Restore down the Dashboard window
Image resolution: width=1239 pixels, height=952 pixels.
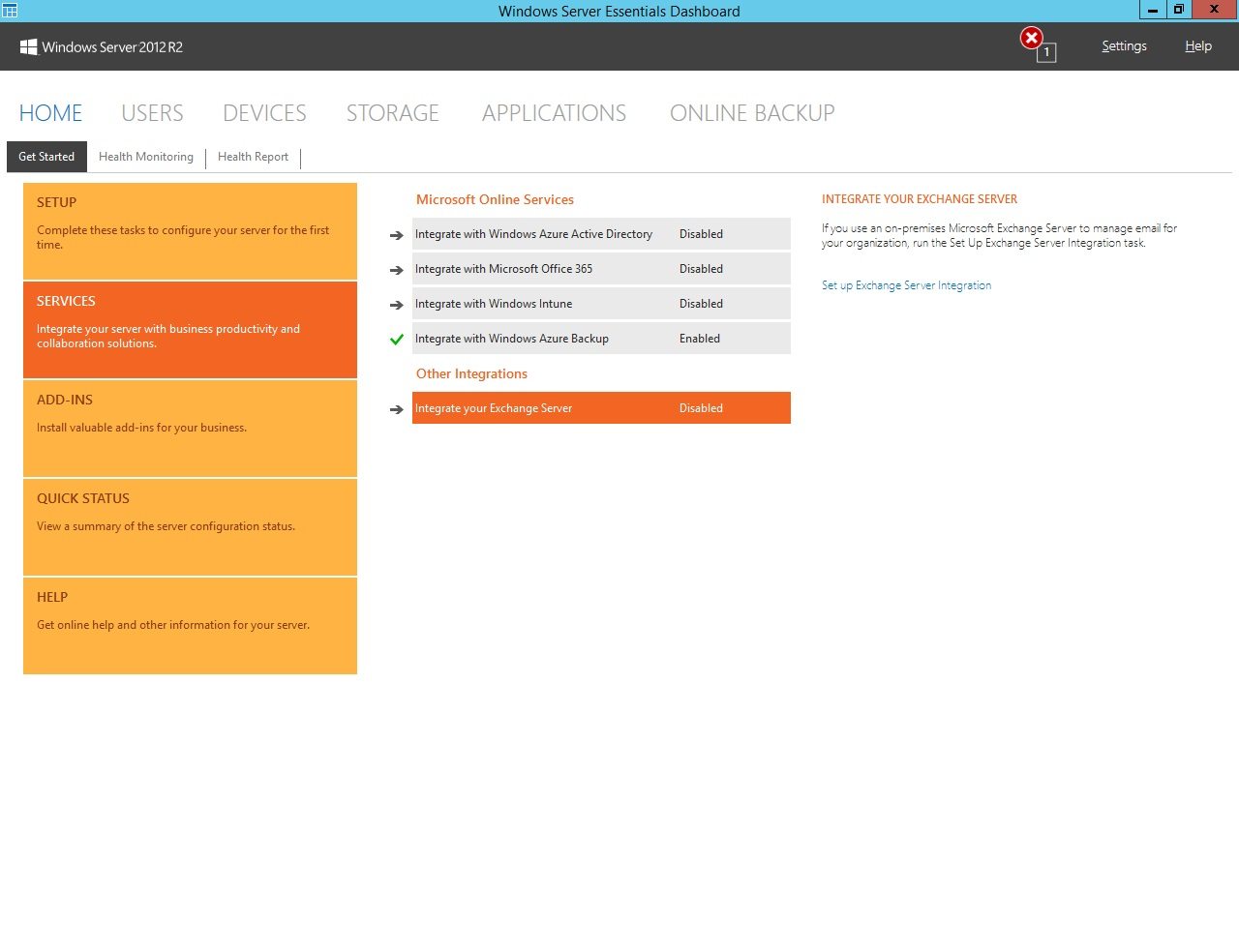pos(1178,10)
